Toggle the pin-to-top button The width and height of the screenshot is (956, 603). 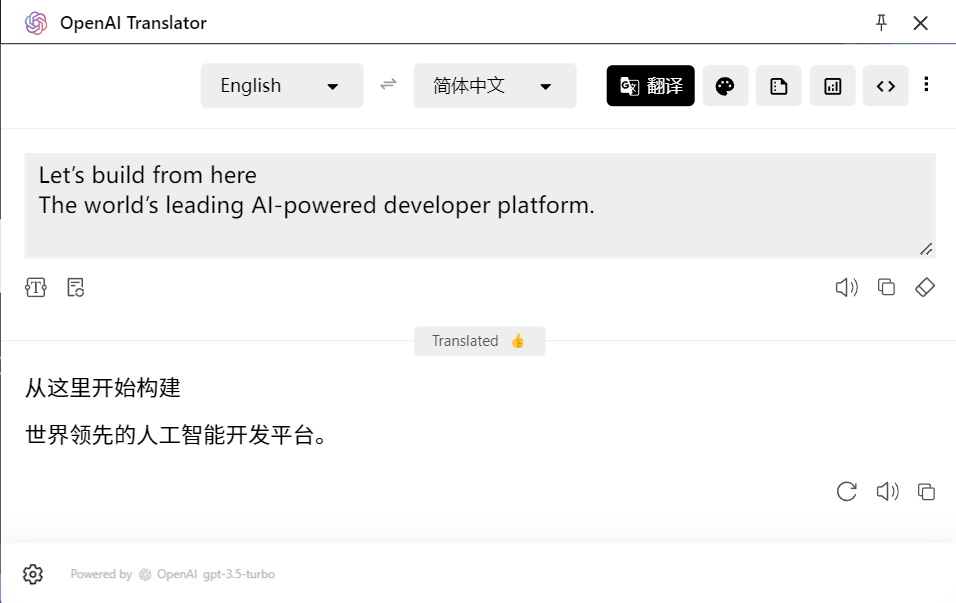click(881, 22)
